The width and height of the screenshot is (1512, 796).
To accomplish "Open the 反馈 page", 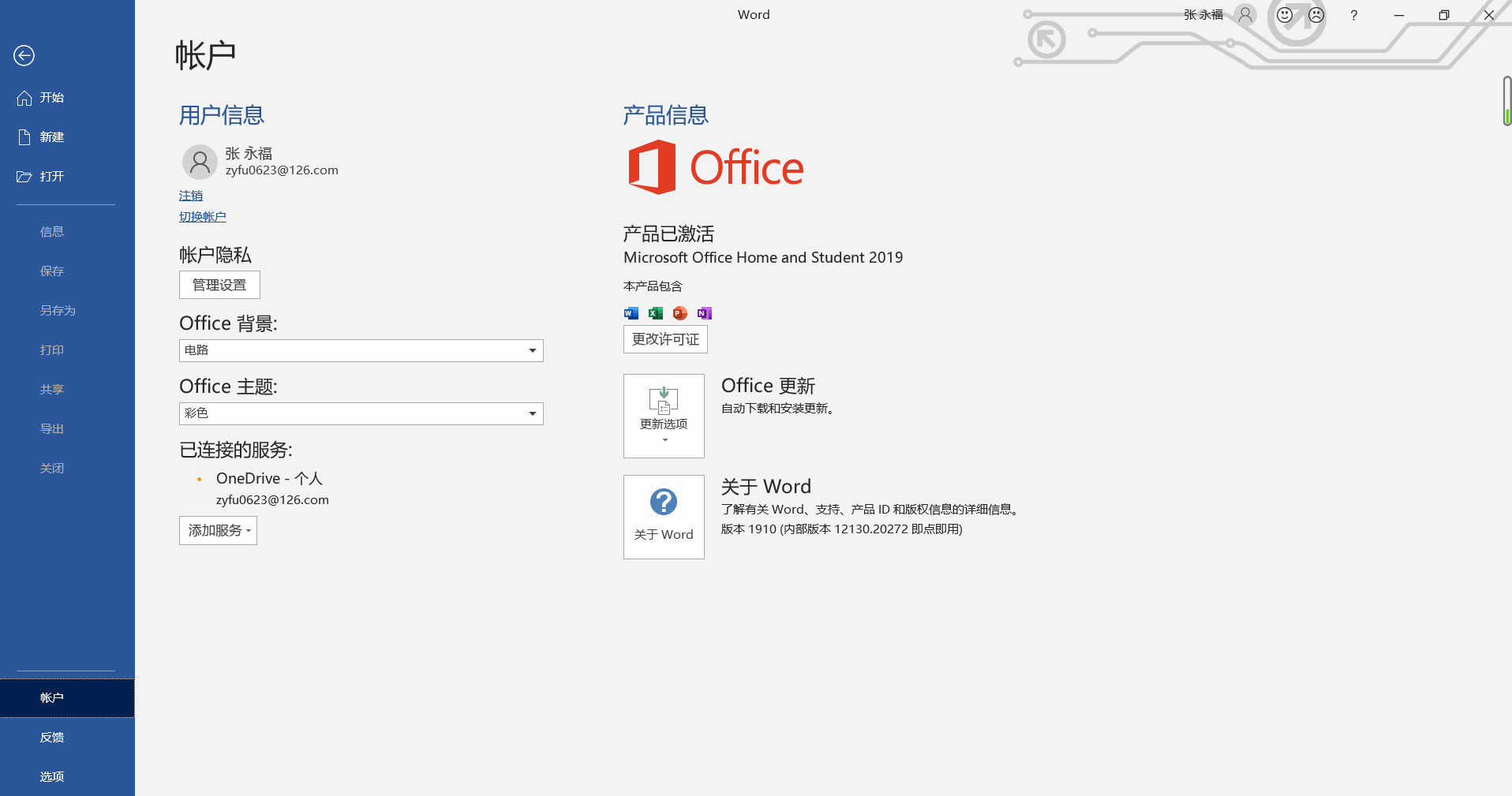I will tap(67, 738).
